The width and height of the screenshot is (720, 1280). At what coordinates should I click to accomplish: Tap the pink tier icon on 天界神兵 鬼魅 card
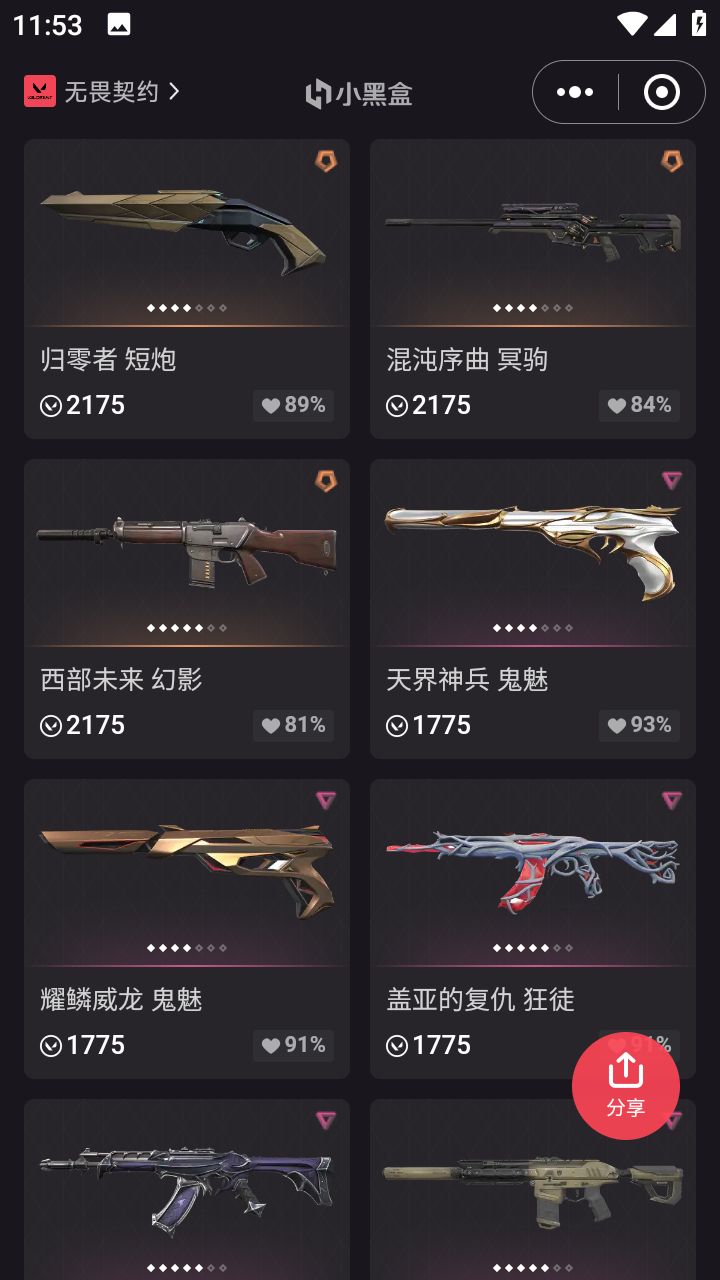672,481
